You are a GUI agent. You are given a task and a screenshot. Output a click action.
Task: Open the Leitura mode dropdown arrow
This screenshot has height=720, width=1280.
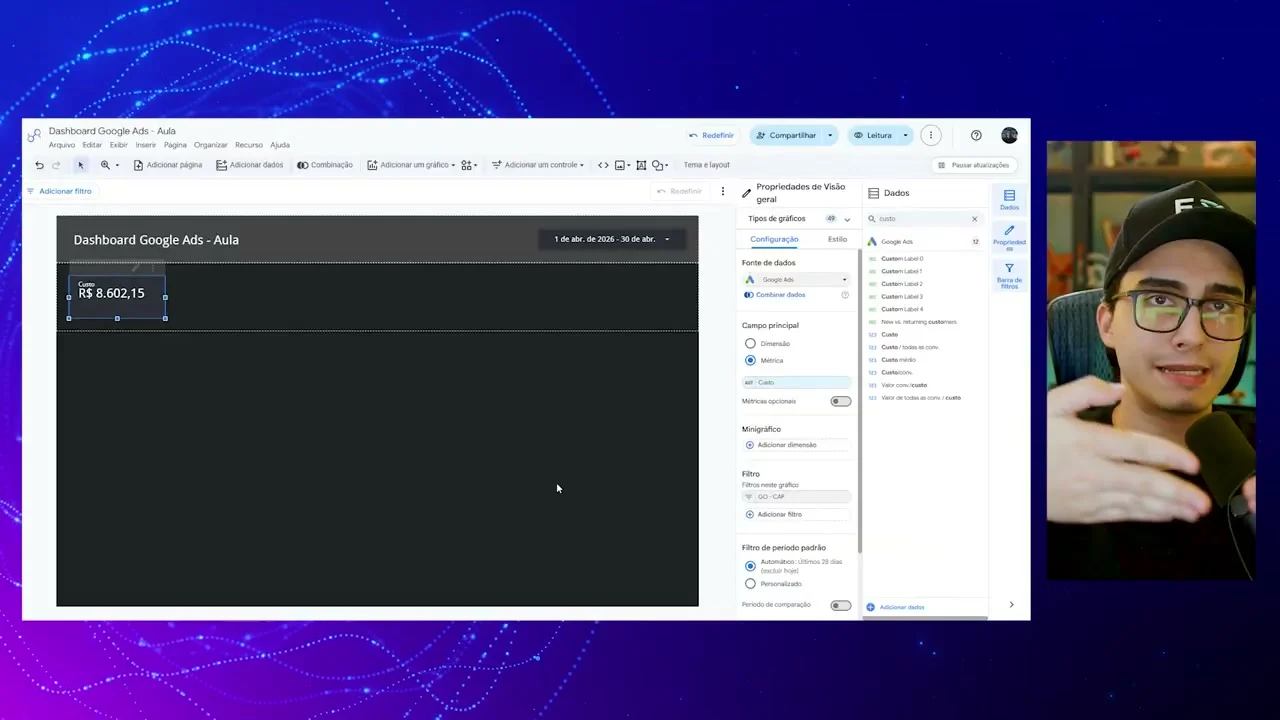point(905,135)
